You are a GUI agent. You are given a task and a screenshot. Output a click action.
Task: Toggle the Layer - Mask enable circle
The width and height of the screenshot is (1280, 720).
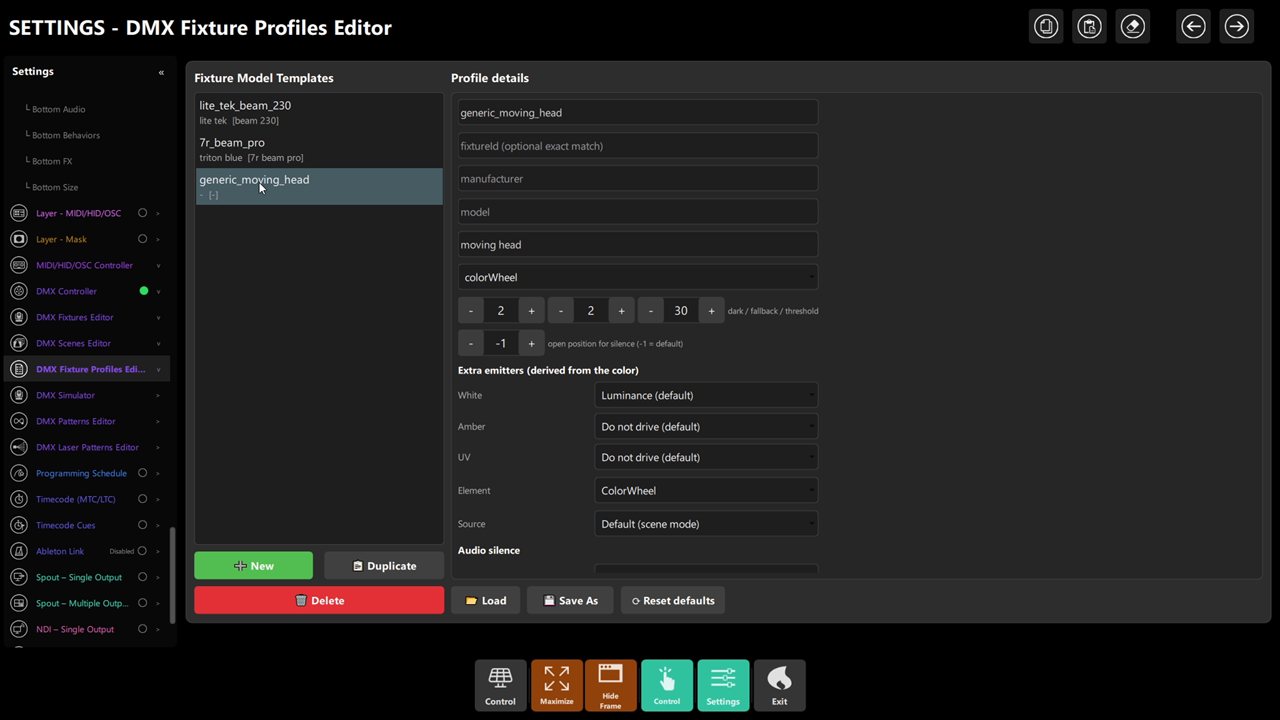[x=142, y=239]
